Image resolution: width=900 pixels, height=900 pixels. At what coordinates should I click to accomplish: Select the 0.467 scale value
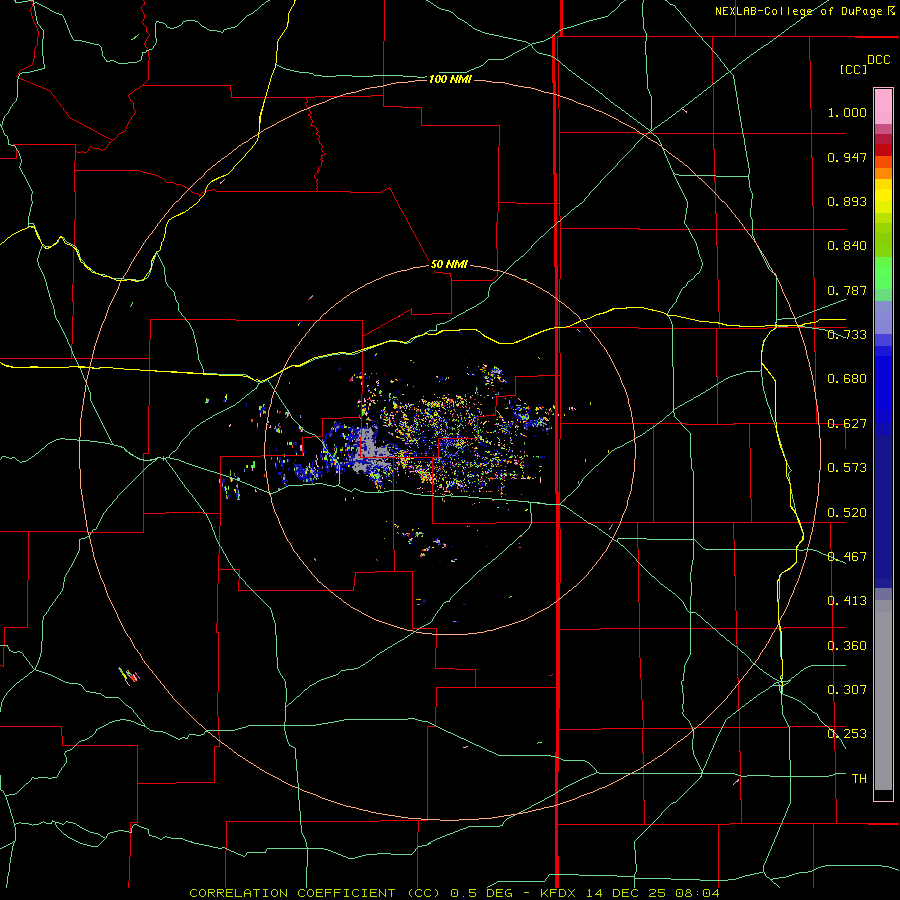tap(847, 557)
